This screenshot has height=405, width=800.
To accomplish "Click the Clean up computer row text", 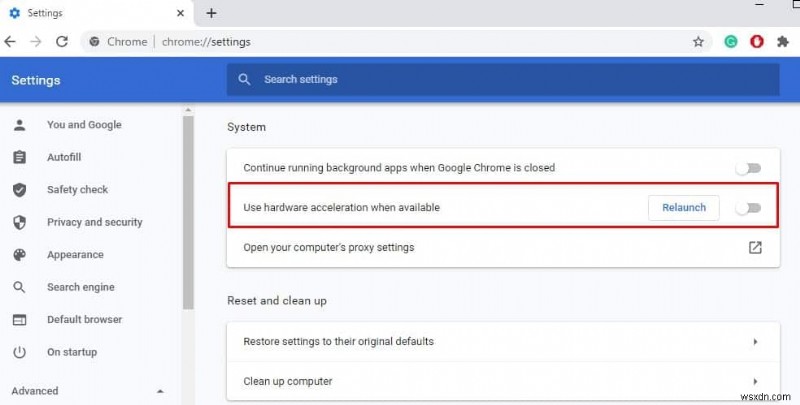I will pos(288,382).
